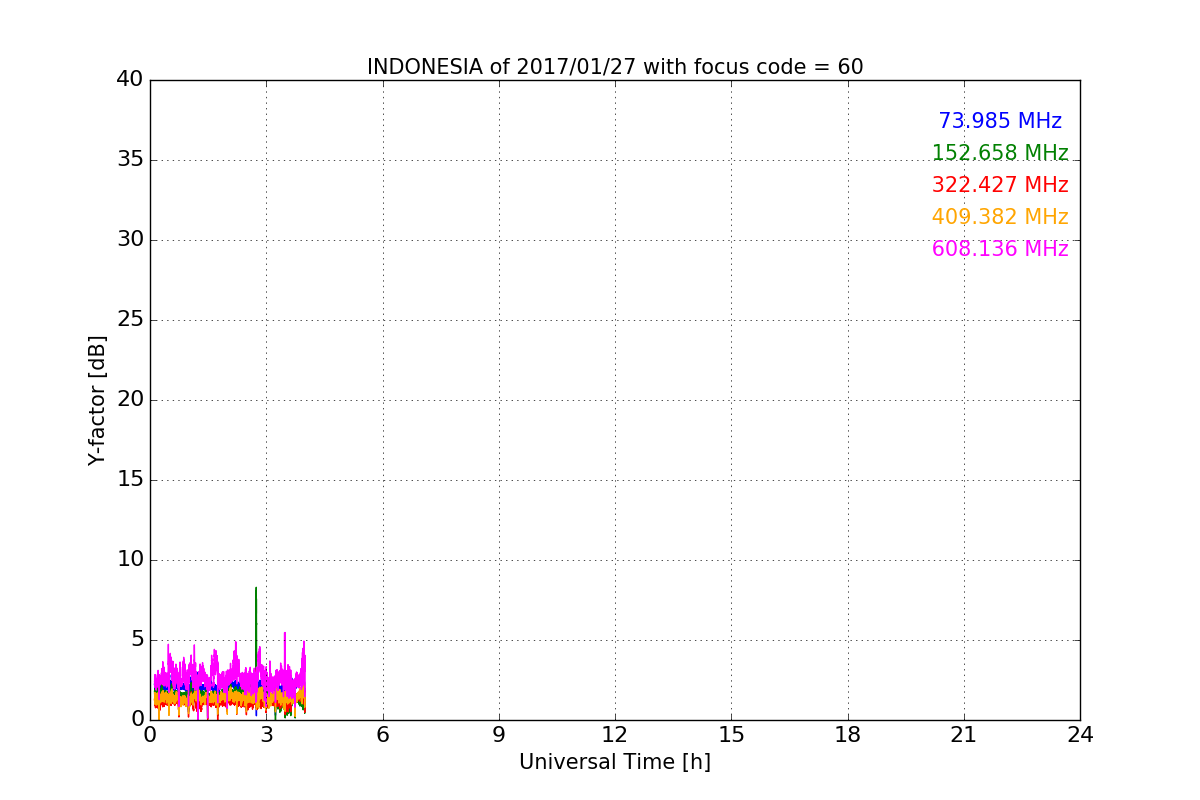Select the 152.658 MHz legend label
This screenshot has height=800, width=1200.
(1000, 153)
